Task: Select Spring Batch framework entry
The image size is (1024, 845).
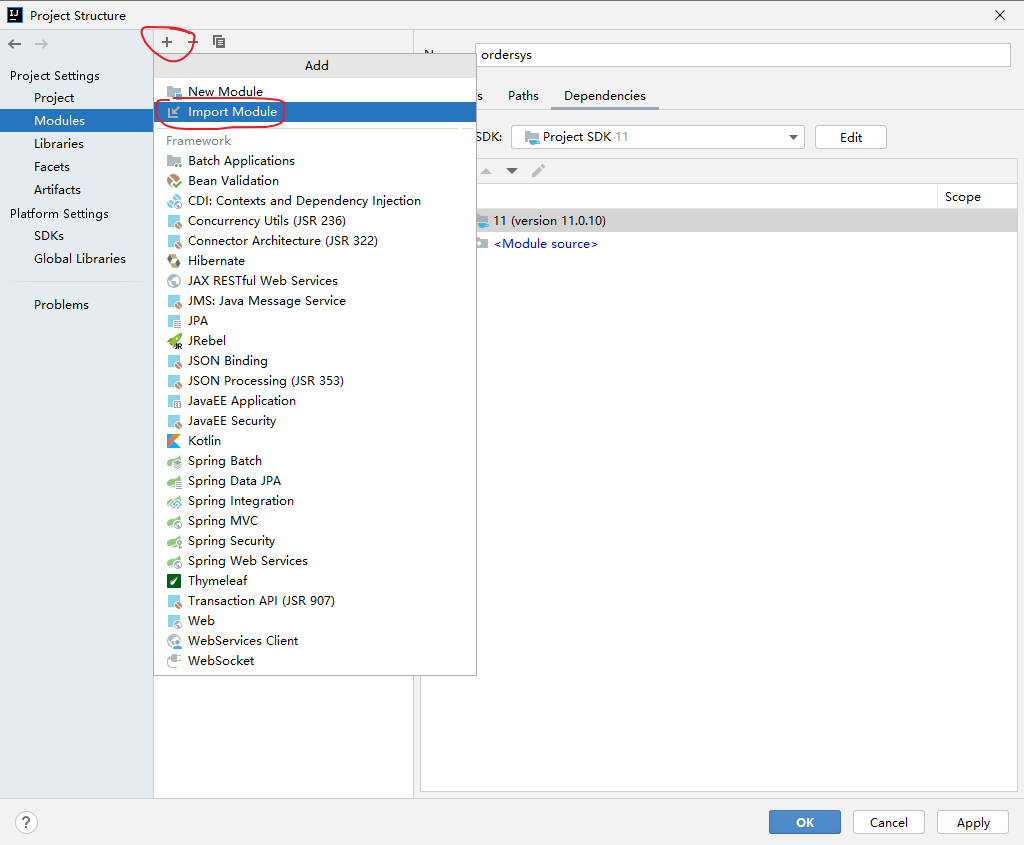Action: coord(315,461)
